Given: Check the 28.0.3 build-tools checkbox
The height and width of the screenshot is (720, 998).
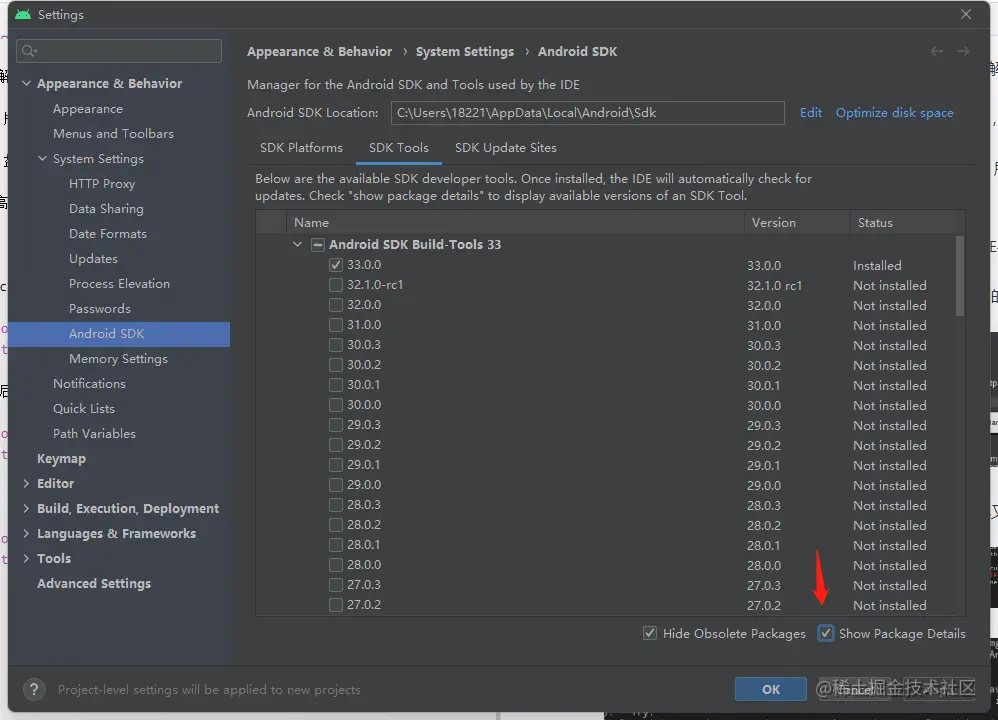Looking at the screenshot, I should click(336, 505).
